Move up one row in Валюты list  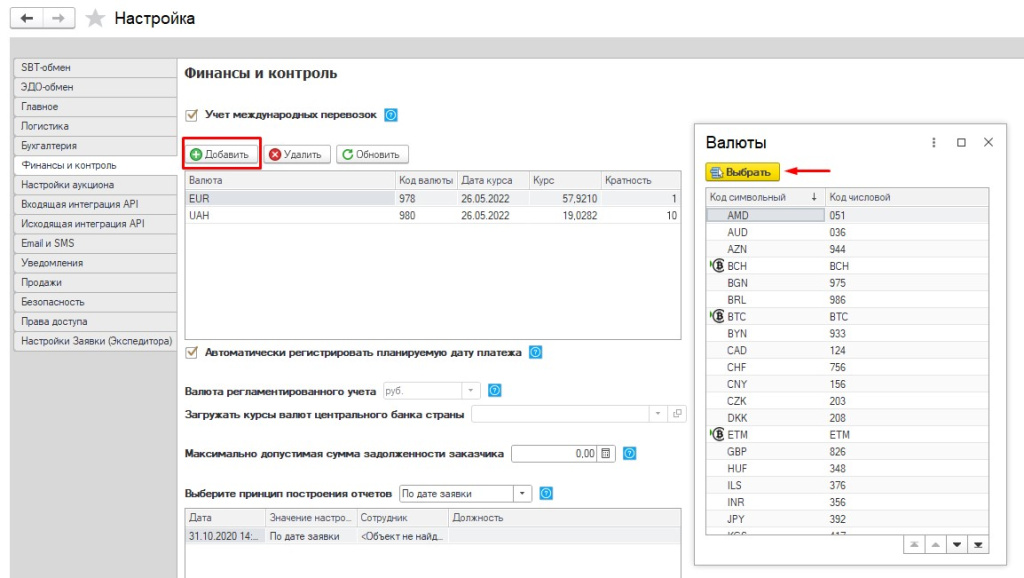coord(935,545)
